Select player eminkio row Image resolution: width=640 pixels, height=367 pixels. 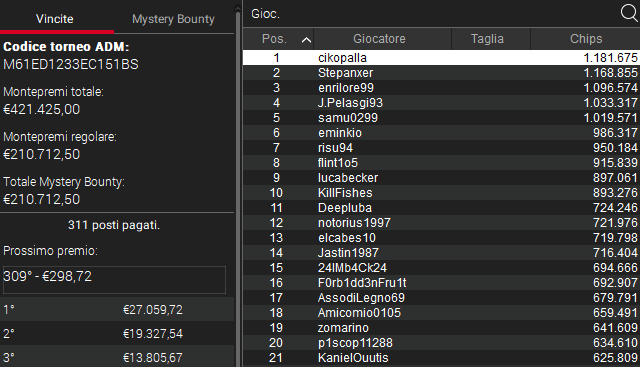coord(441,133)
